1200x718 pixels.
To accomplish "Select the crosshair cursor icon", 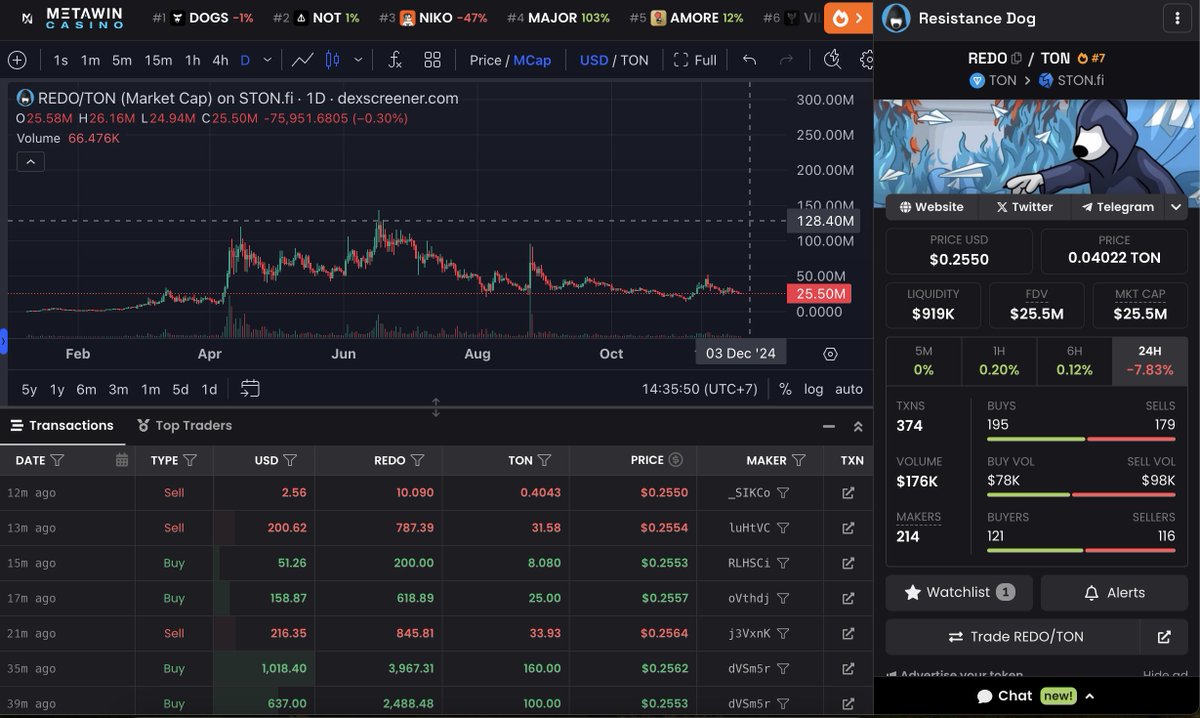I will coord(16,60).
